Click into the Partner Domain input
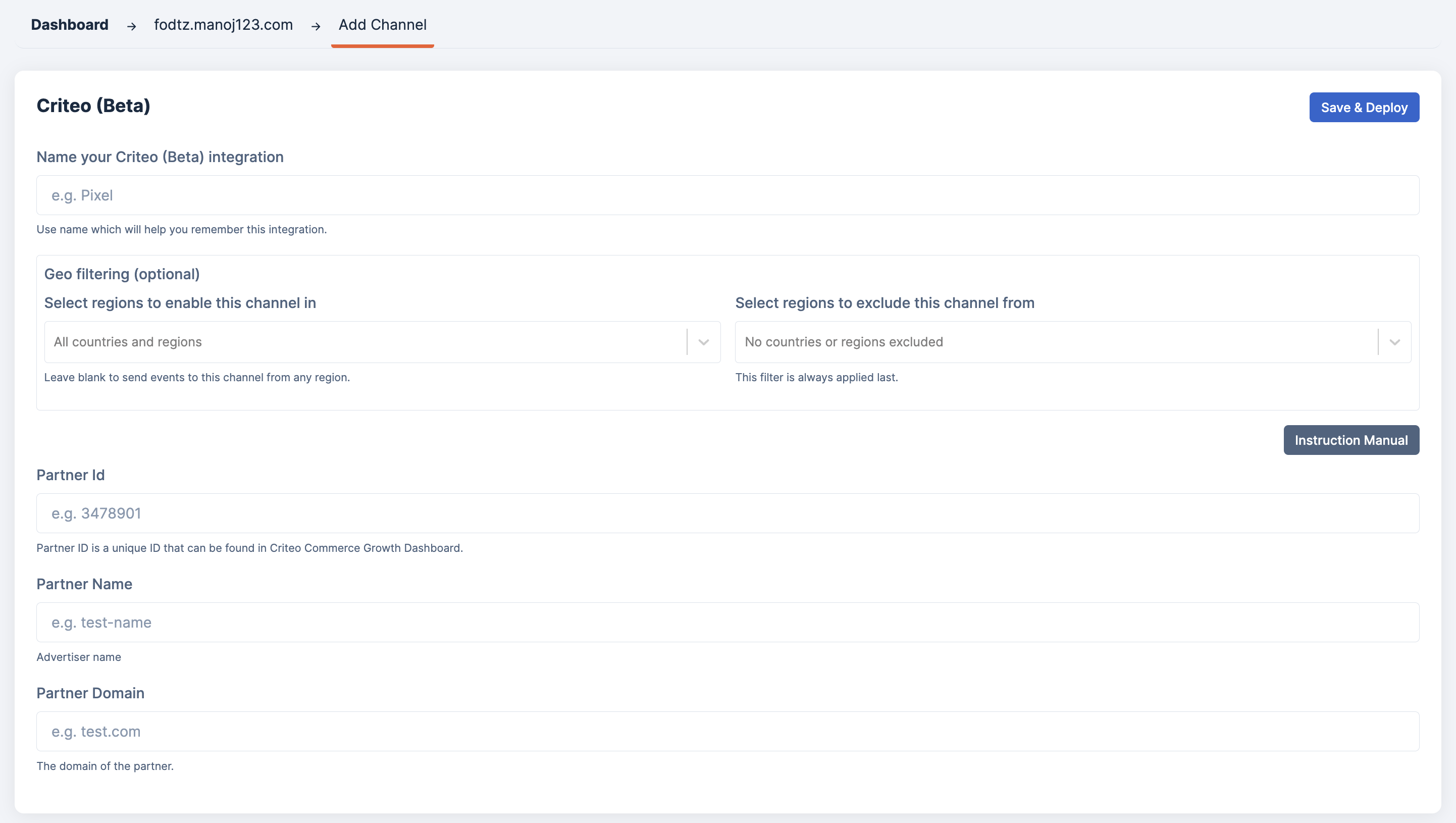 click(727, 732)
